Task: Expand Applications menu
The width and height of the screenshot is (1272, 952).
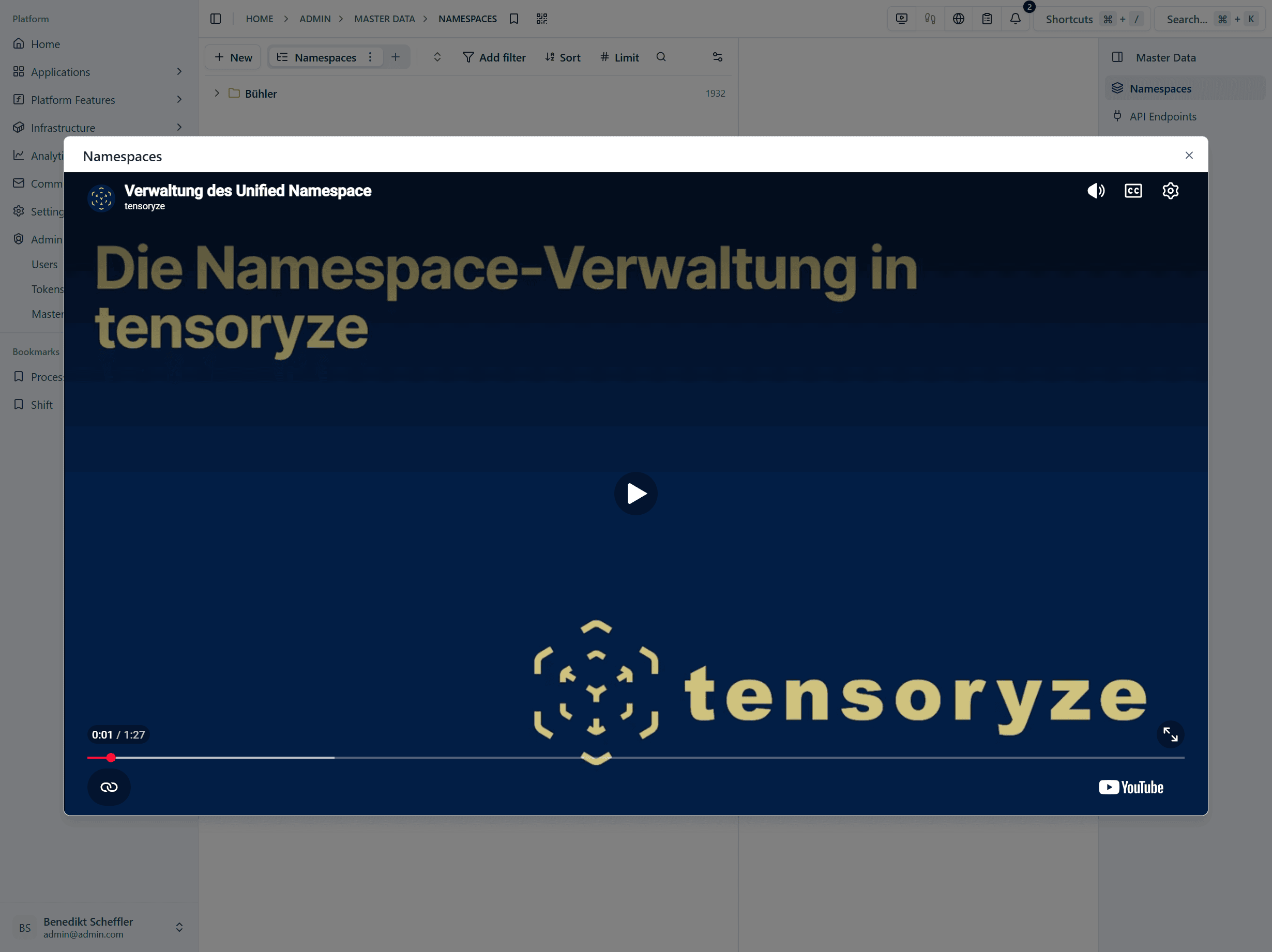Action: coord(99,72)
